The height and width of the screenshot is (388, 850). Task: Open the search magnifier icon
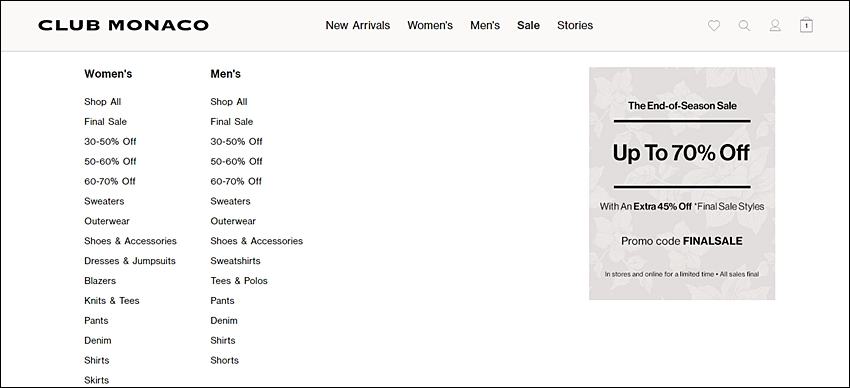(744, 25)
